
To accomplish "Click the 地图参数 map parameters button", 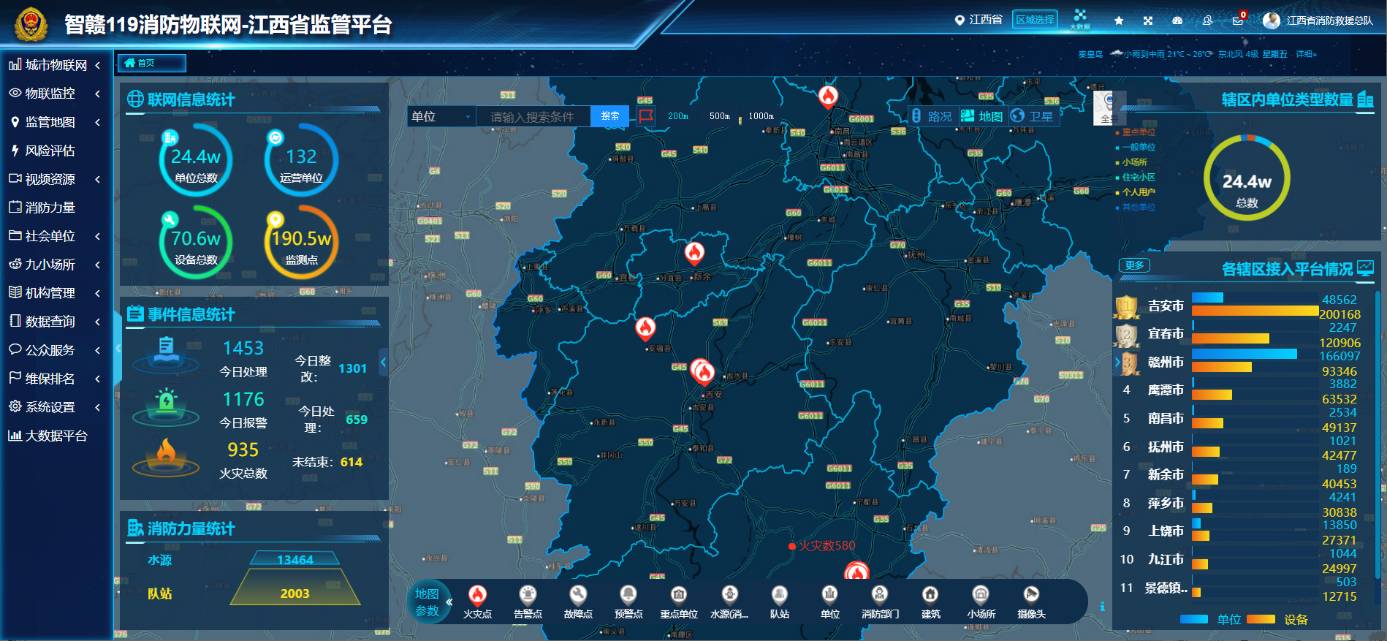I will point(427,602).
